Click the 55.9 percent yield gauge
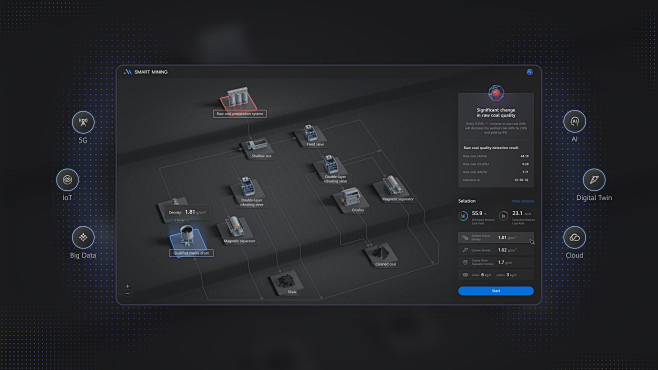Screen dimensions: 658x370 [463, 216]
